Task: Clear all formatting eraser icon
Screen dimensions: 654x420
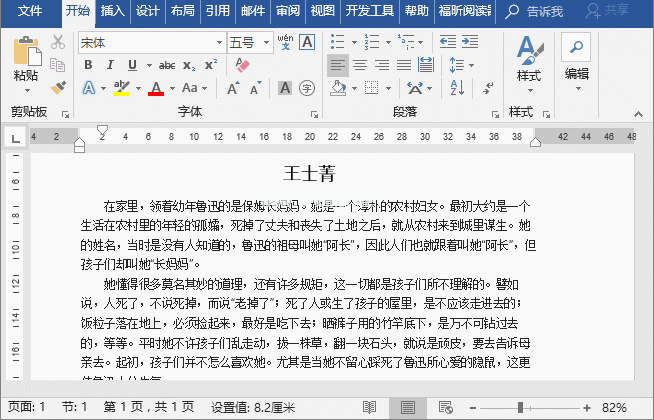Action: pos(242,65)
